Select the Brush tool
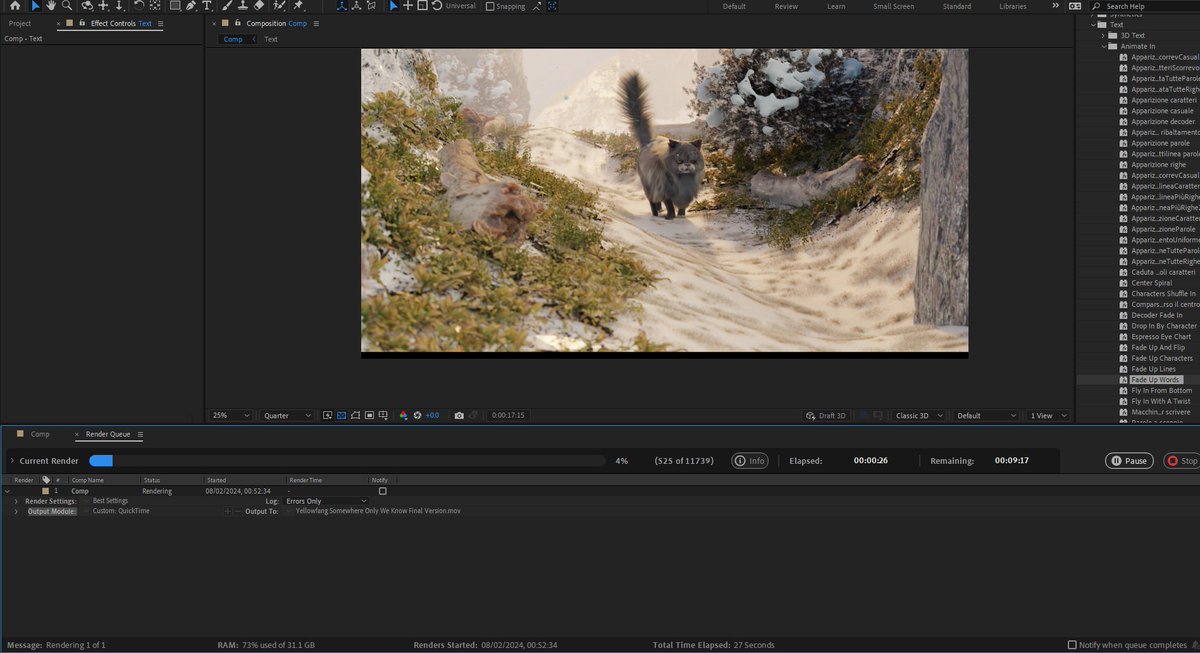The width and height of the screenshot is (1200, 653). point(226,6)
